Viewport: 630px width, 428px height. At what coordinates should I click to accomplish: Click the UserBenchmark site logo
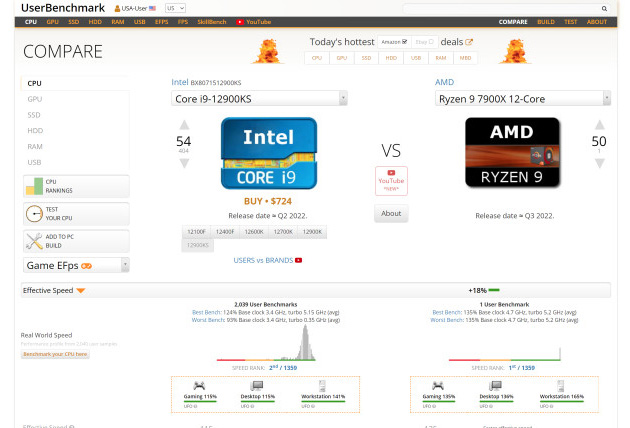(63, 8)
